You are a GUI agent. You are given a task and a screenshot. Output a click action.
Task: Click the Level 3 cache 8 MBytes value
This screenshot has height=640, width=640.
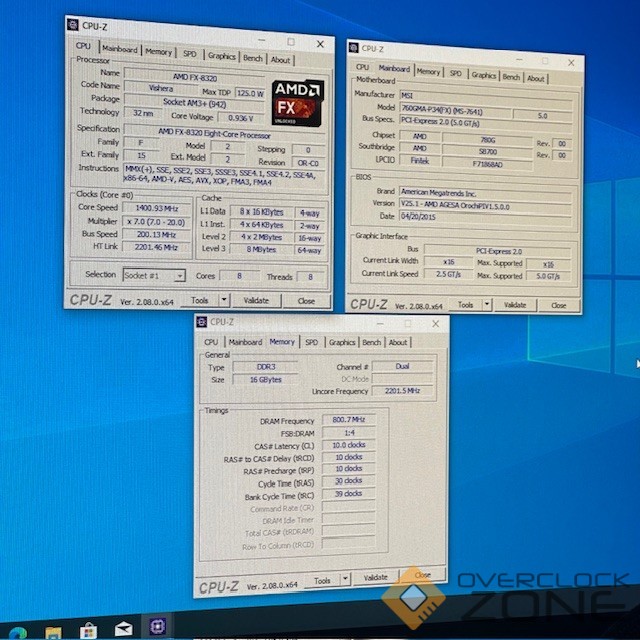tap(261, 249)
